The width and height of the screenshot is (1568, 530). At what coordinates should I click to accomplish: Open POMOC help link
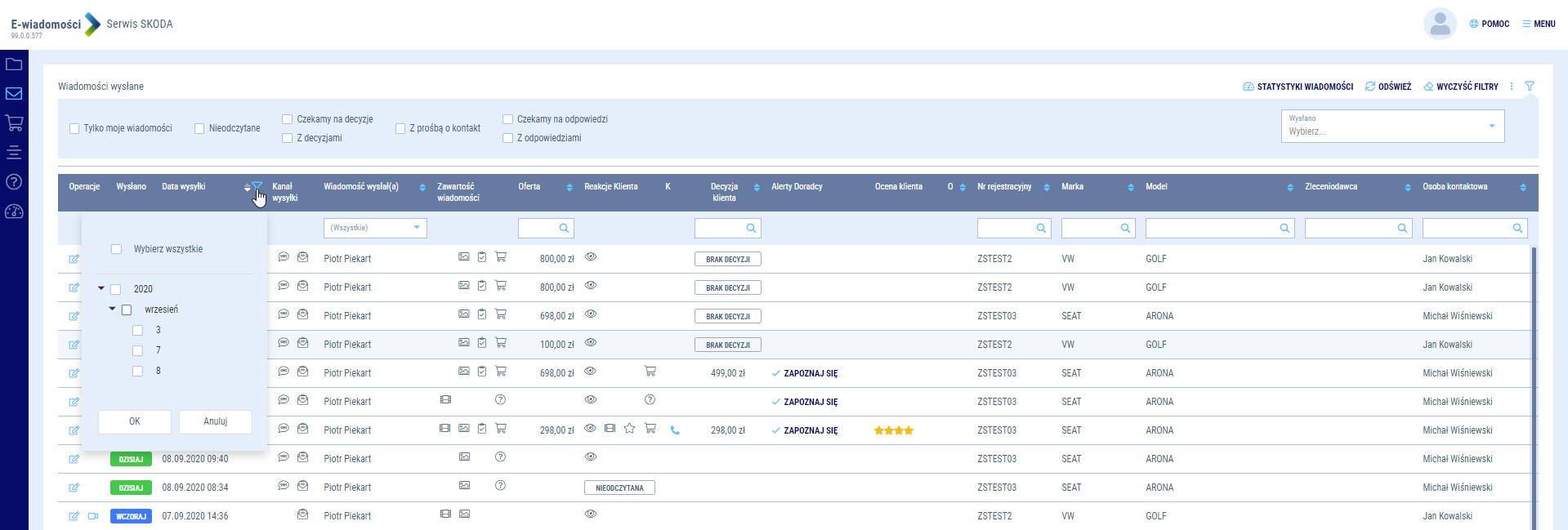(x=1490, y=24)
